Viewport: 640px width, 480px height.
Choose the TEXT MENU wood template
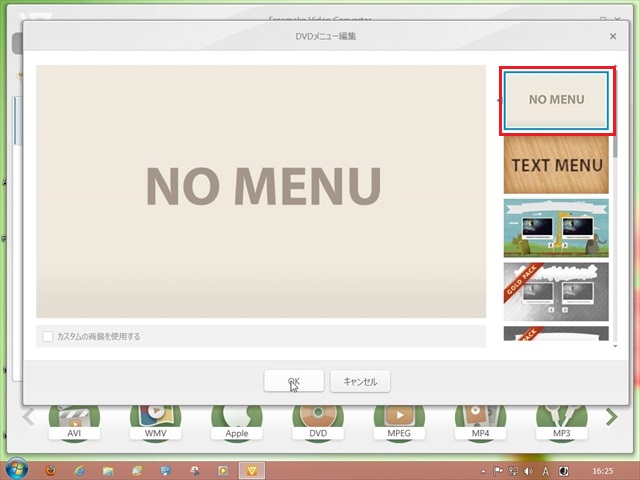click(555, 165)
